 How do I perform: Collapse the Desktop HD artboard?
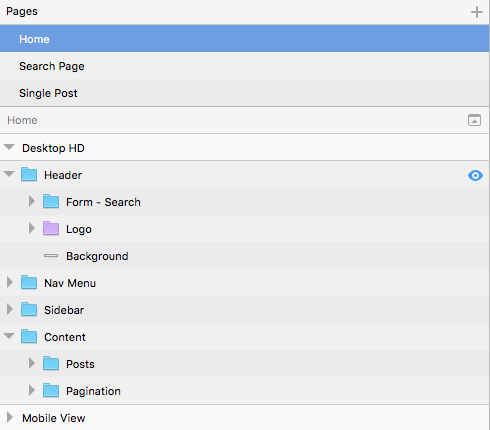coord(9,147)
